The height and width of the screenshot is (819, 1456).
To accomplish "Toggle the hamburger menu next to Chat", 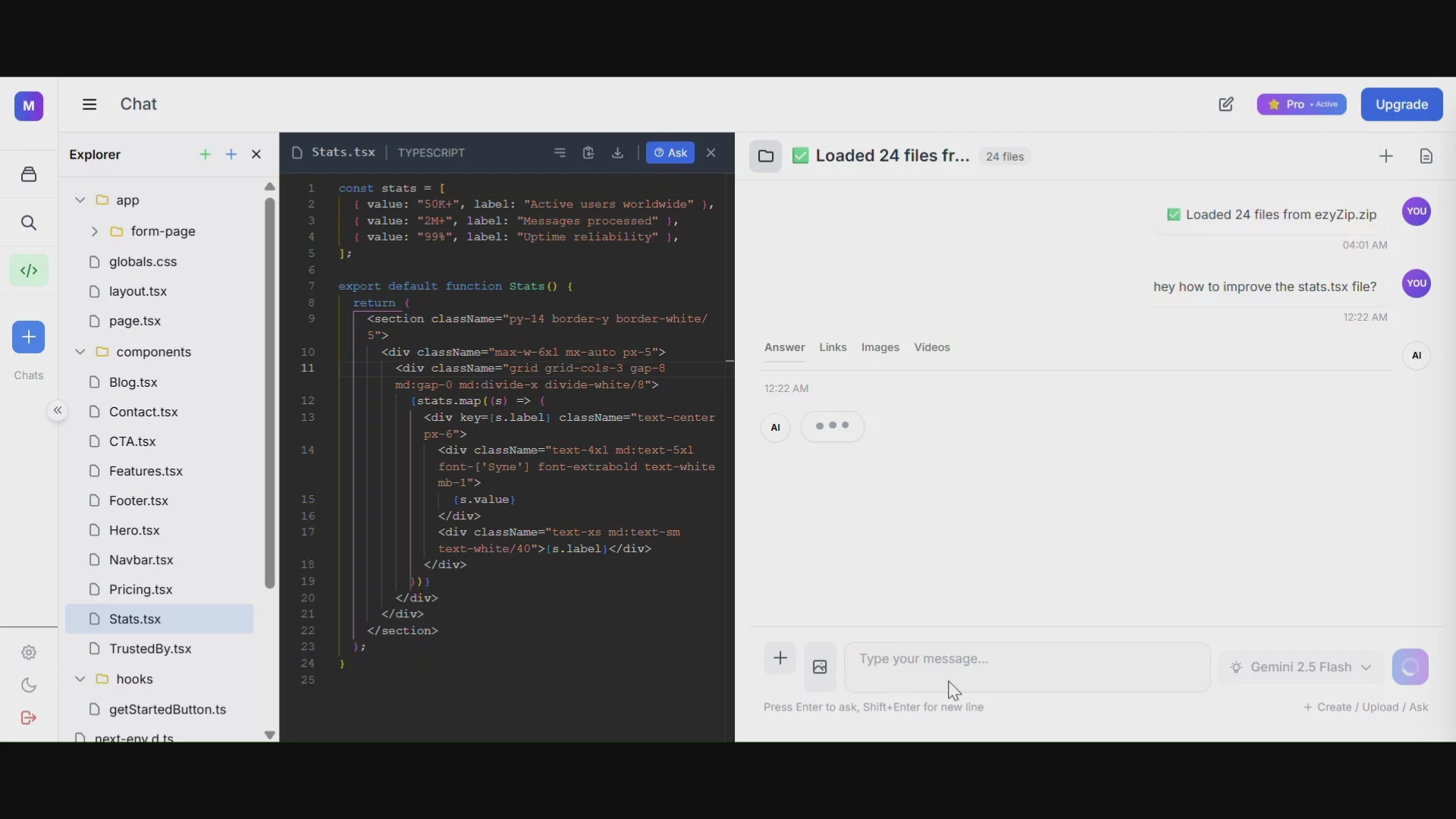I will (89, 105).
